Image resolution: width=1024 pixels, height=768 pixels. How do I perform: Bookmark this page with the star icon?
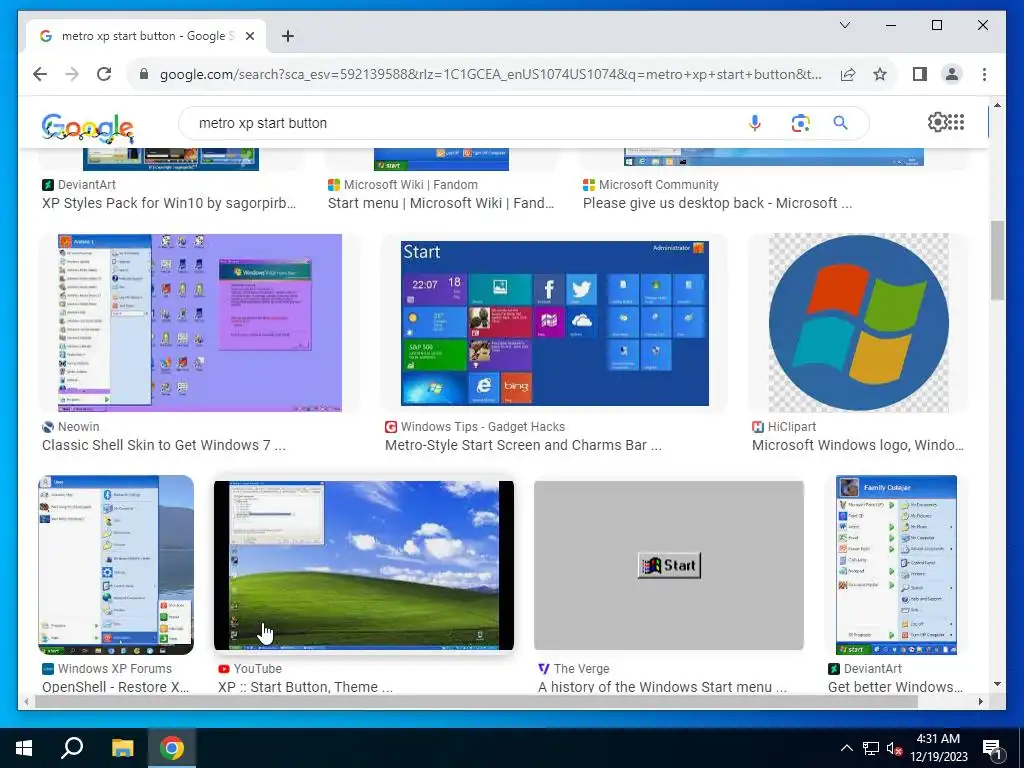880,74
